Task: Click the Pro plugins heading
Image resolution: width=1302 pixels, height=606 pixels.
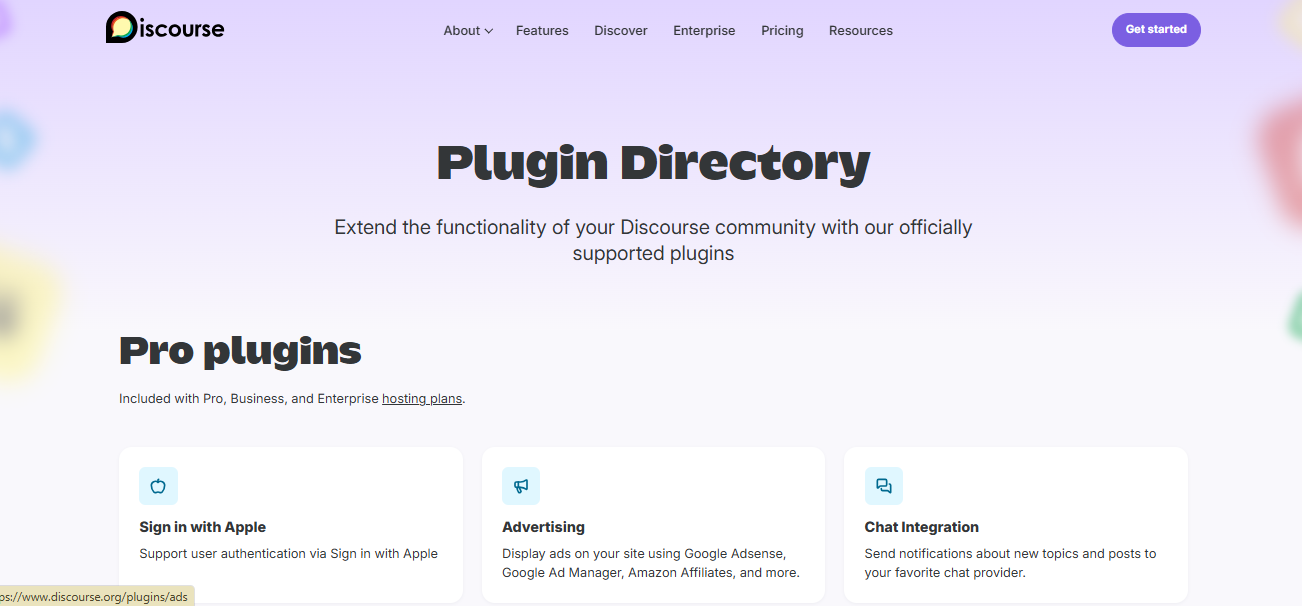Action: point(240,351)
